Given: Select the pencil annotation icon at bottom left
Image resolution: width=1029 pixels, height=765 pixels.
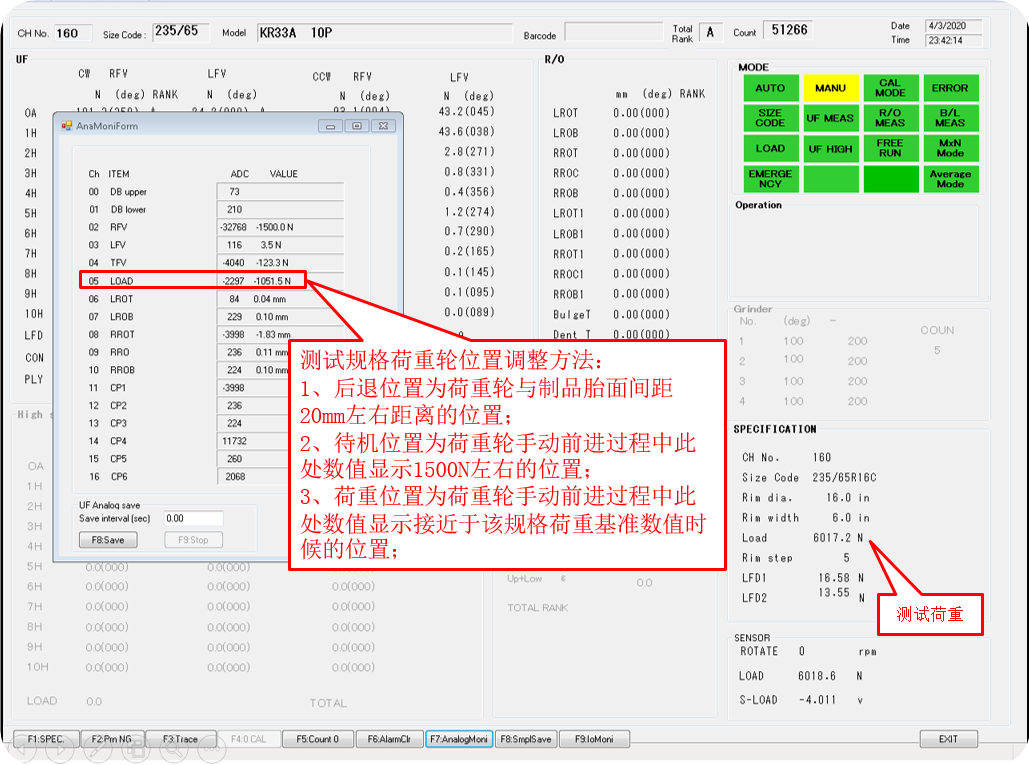Looking at the screenshot, I should [98, 751].
